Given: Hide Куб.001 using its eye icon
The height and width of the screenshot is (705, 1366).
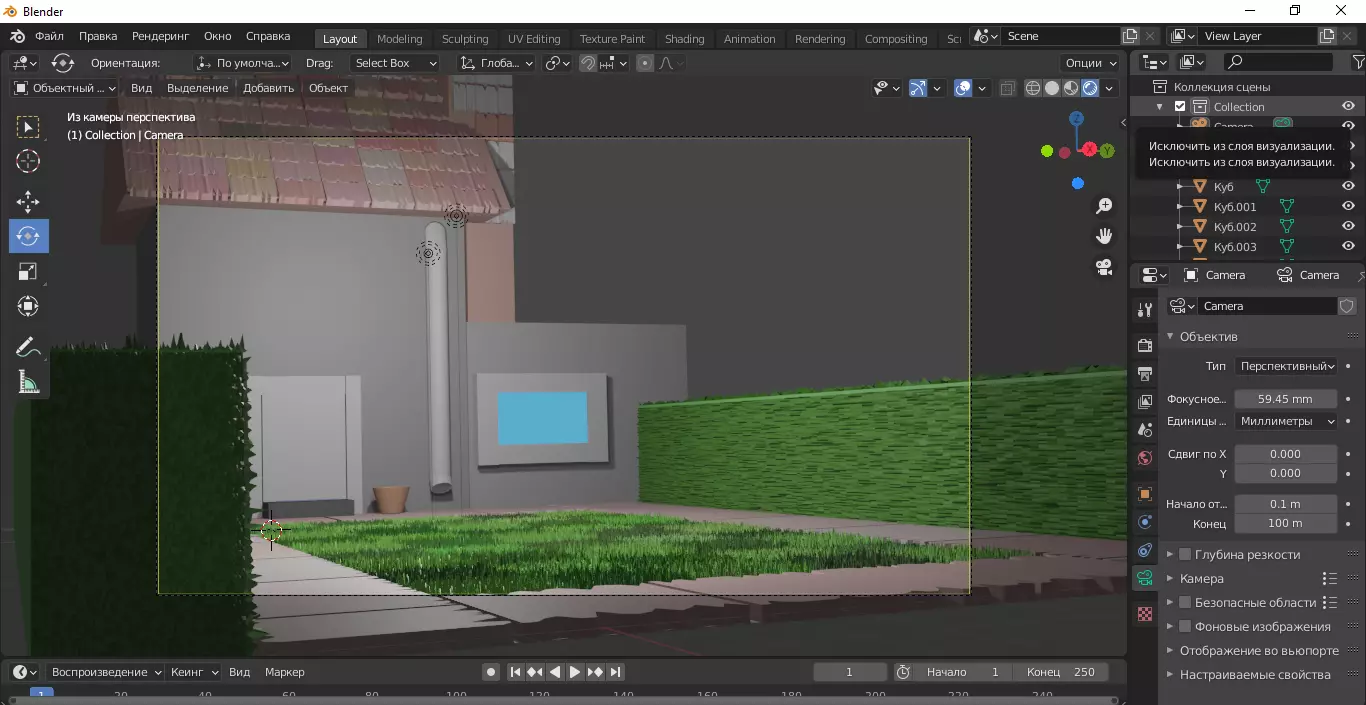Looking at the screenshot, I should (x=1348, y=206).
